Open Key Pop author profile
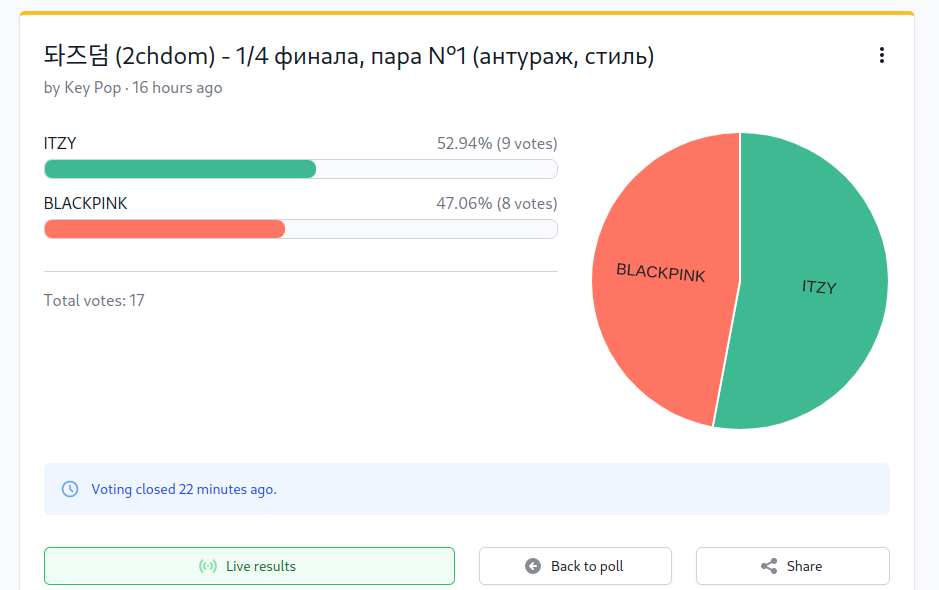939x590 pixels. (92, 87)
